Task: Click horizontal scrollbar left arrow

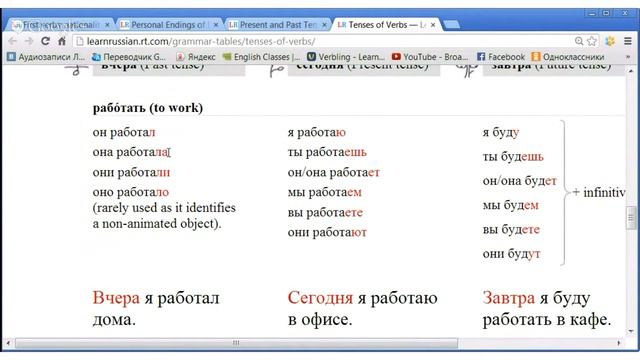Action: (x=8, y=343)
